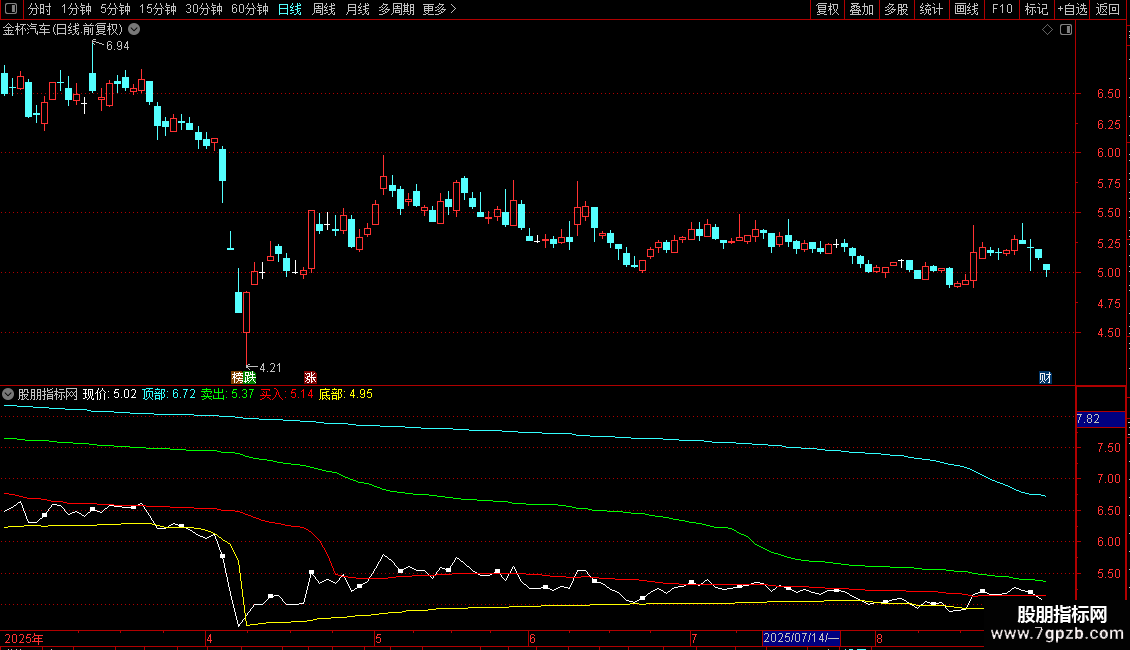Toggle the side panel icon on the chart
Viewport: 1130px width, 650px height.
pyautogui.click(x=1066, y=30)
